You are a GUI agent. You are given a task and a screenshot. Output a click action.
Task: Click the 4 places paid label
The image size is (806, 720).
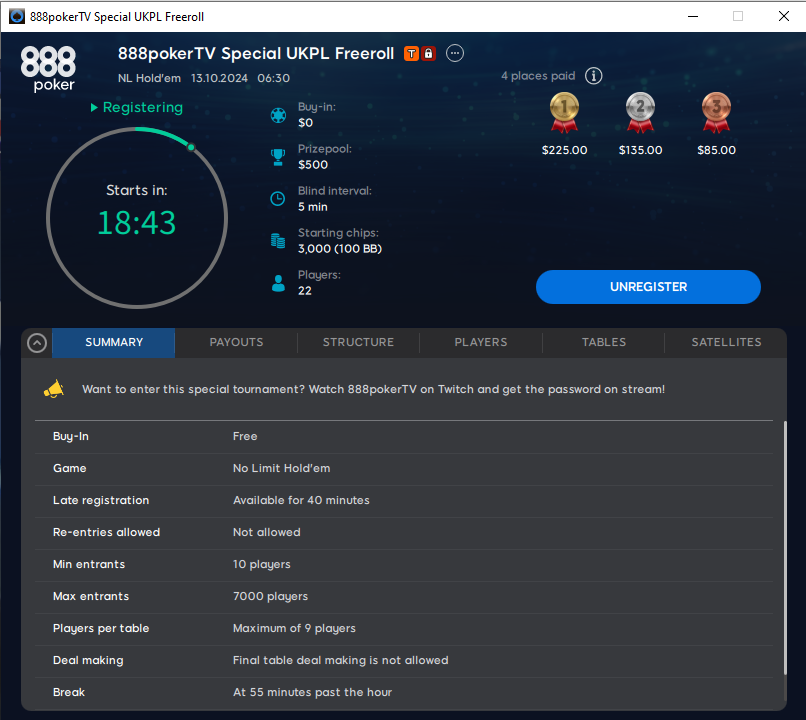point(538,76)
